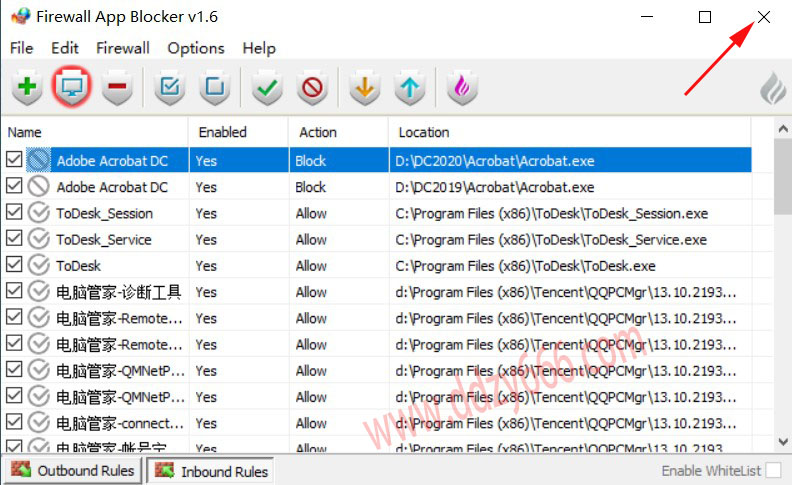792x485 pixels.
Task: Minimize the Firewall App Blocker window
Action: [x=647, y=17]
